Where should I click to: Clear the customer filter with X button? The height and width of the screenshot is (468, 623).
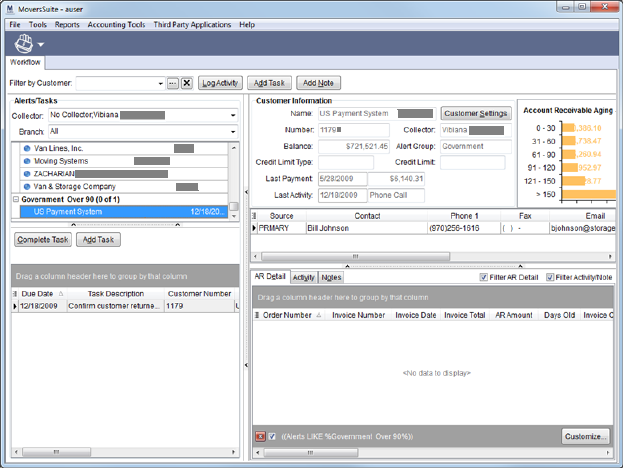186,83
